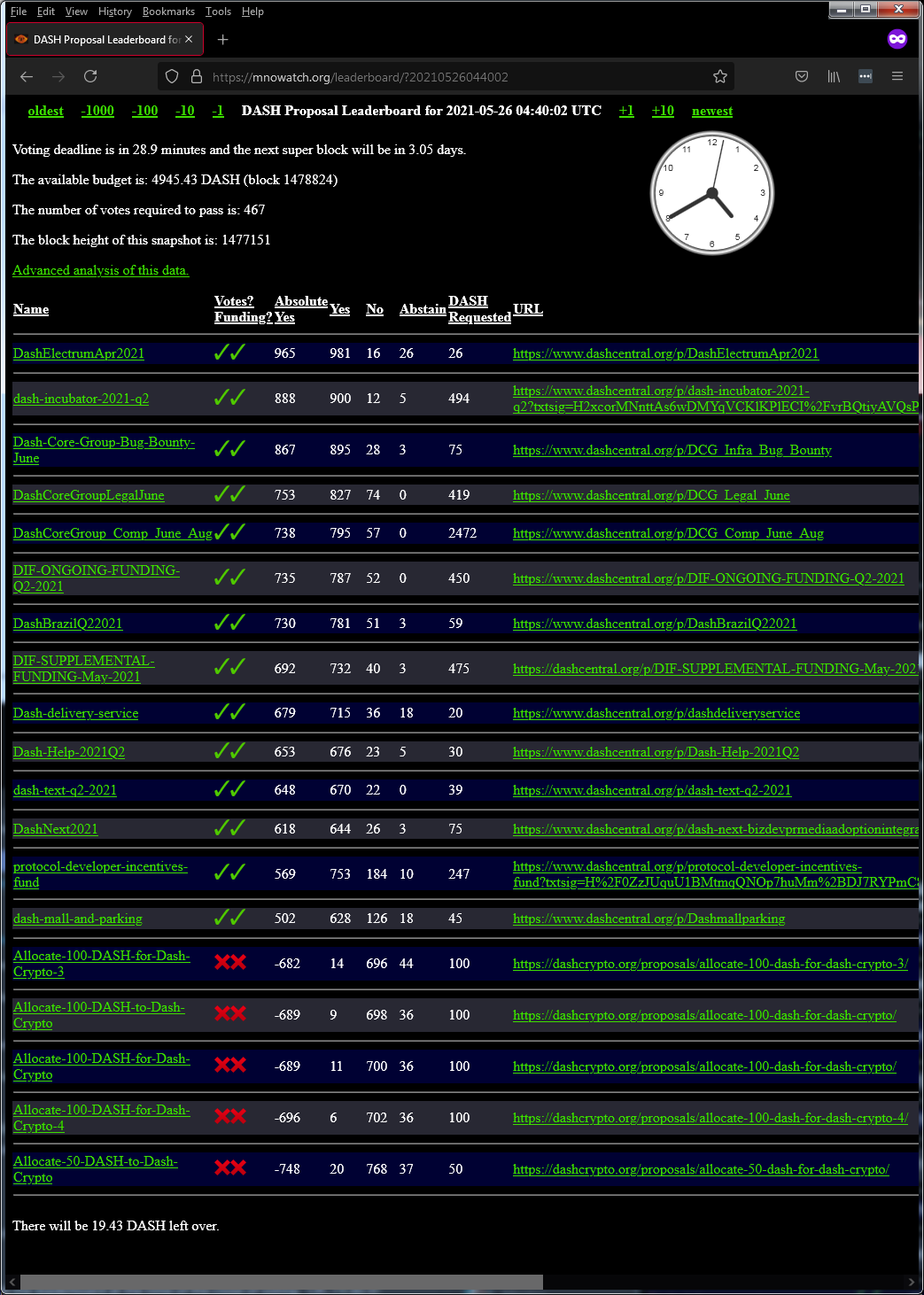This screenshot has width=924, height=1295.
Task: Show site security padlock info
Action: (x=197, y=77)
